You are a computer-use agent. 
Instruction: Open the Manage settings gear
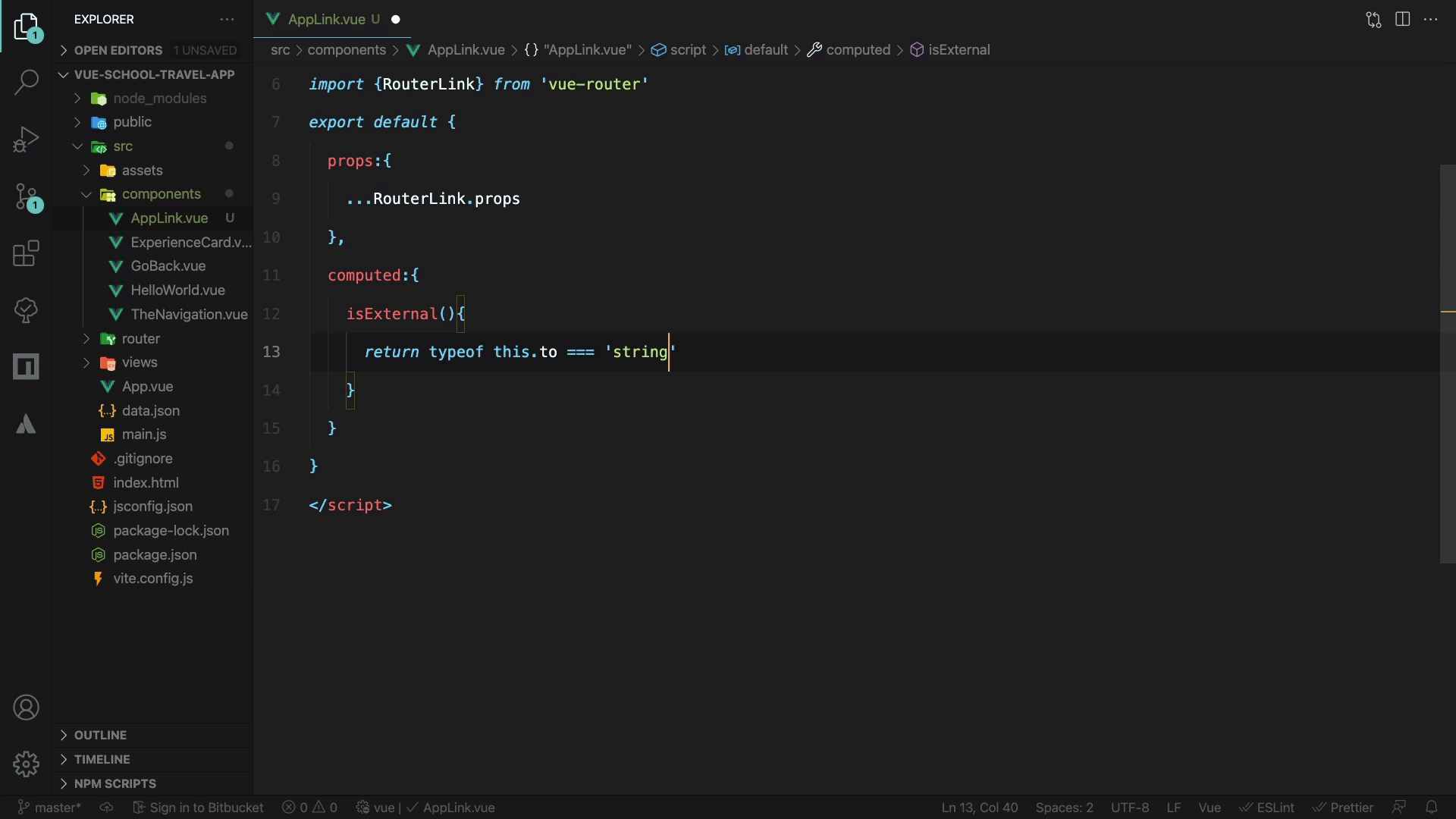pos(26,764)
